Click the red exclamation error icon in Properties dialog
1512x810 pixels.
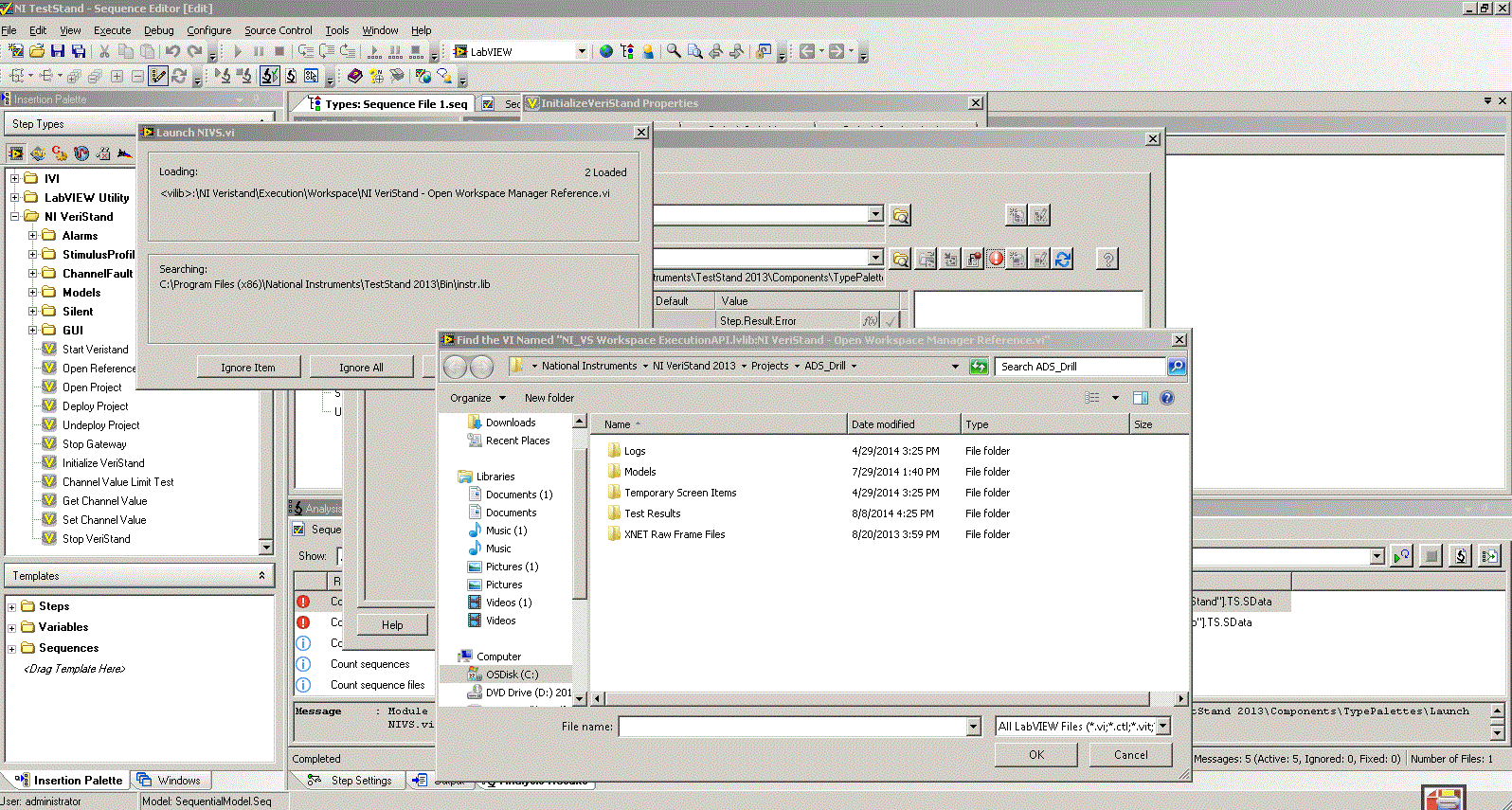click(x=996, y=259)
